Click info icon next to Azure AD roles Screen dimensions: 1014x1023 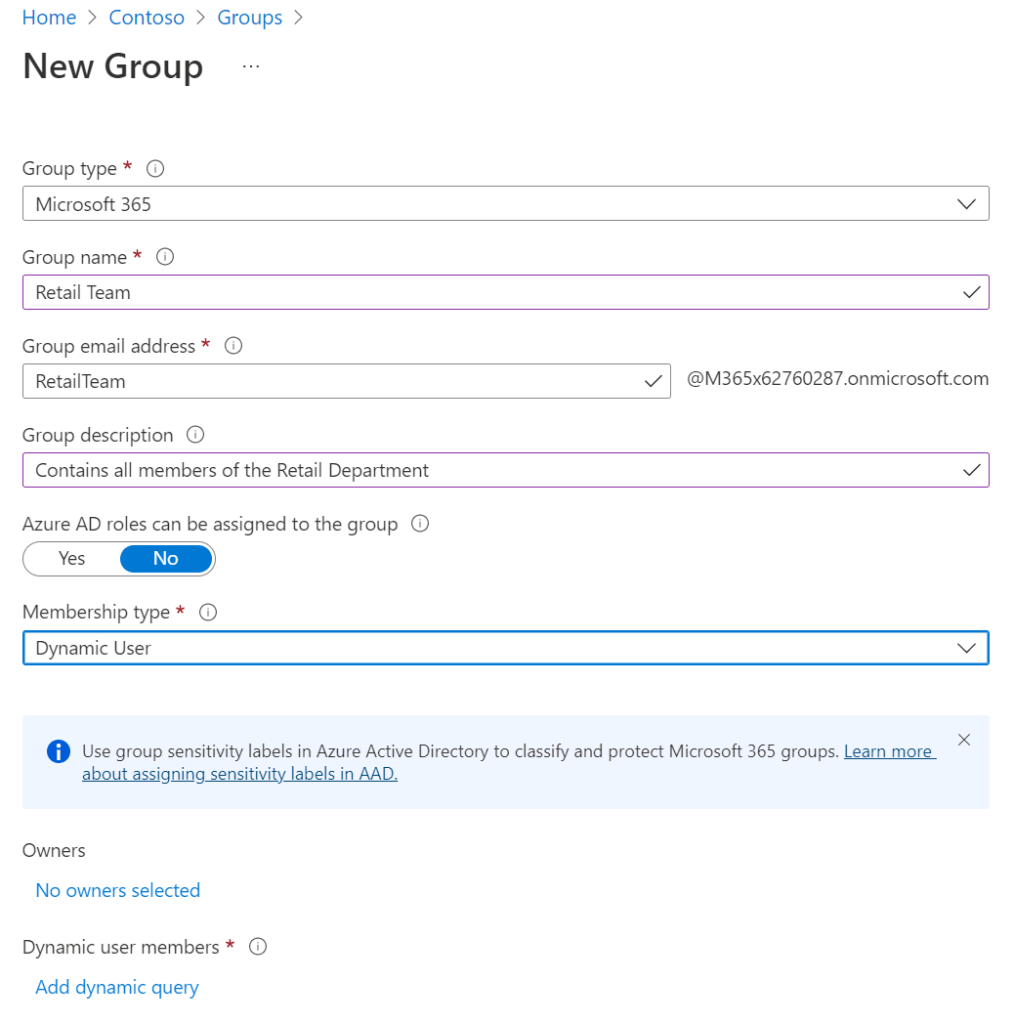[x=420, y=524]
